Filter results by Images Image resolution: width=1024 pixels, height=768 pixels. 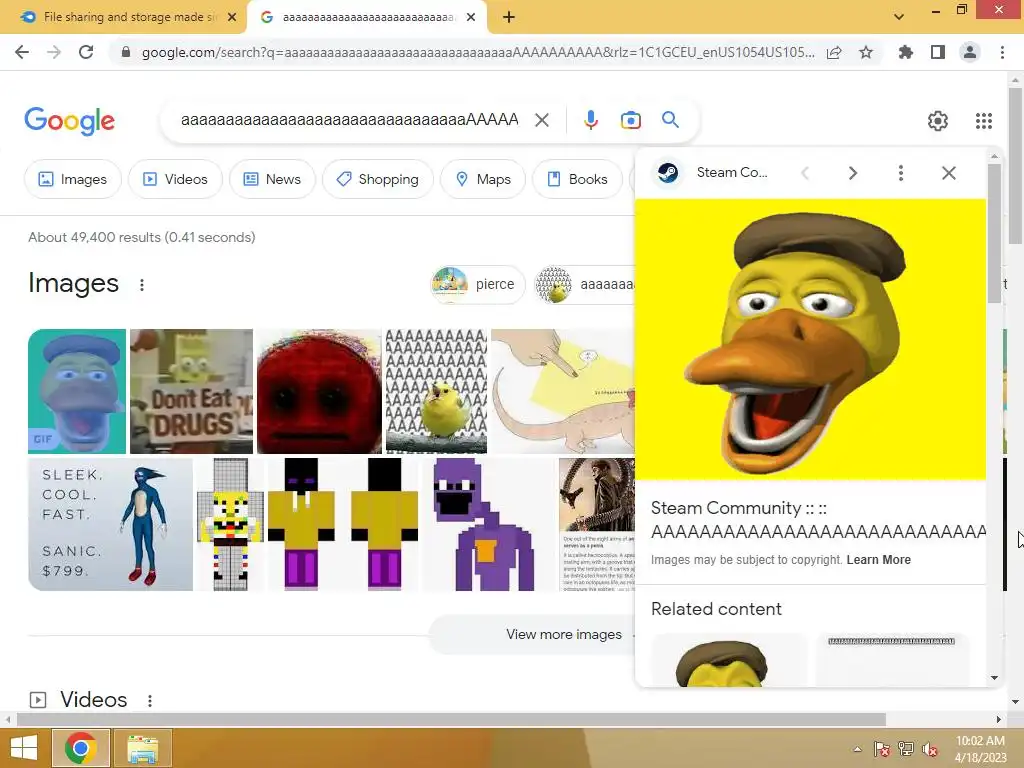click(x=72, y=179)
